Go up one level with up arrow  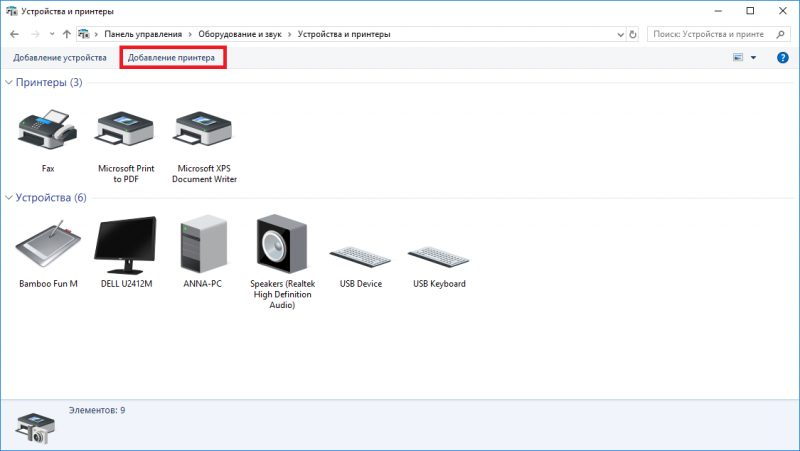(66, 34)
